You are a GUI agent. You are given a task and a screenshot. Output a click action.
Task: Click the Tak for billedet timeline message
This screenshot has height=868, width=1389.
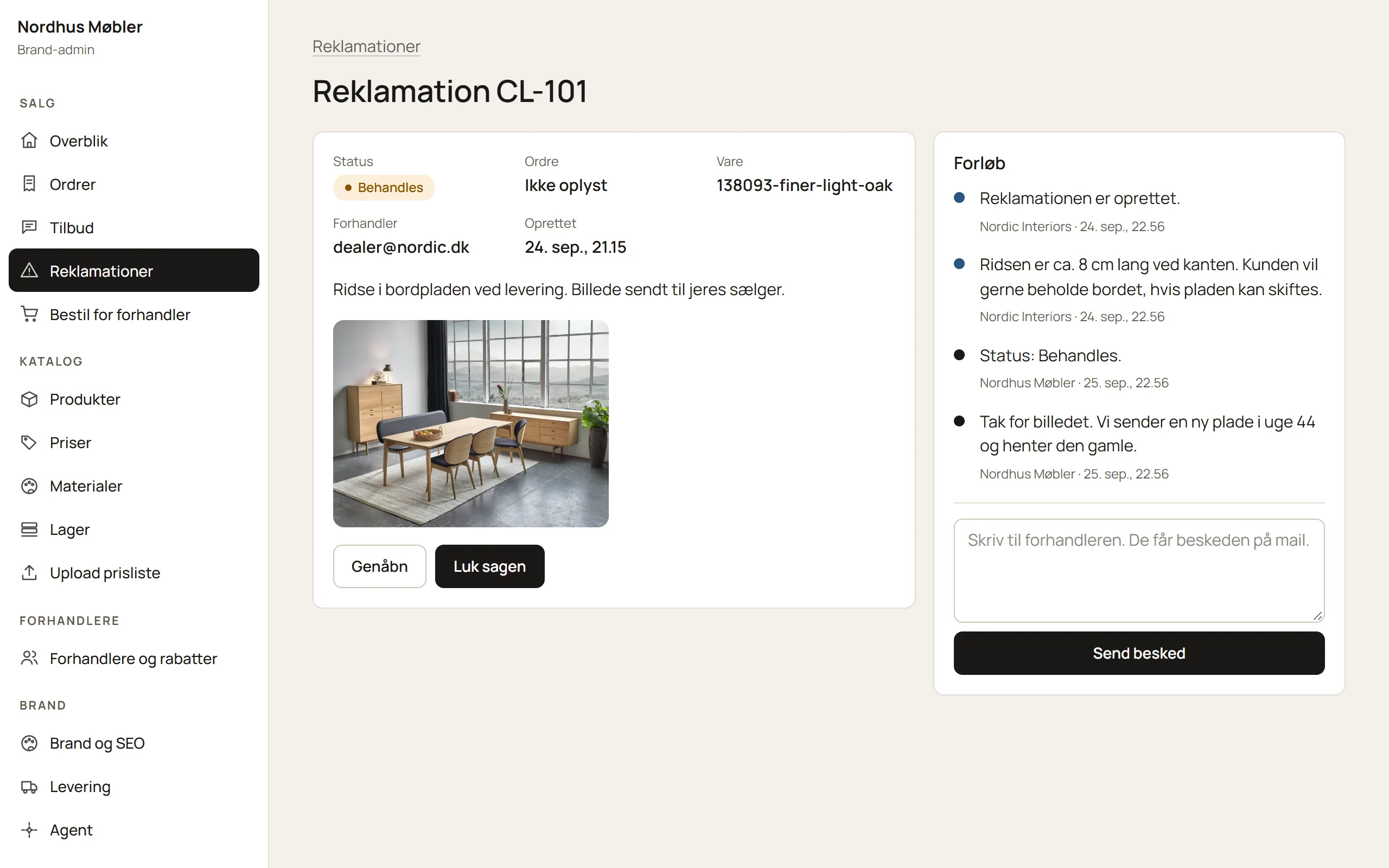pos(1147,433)
